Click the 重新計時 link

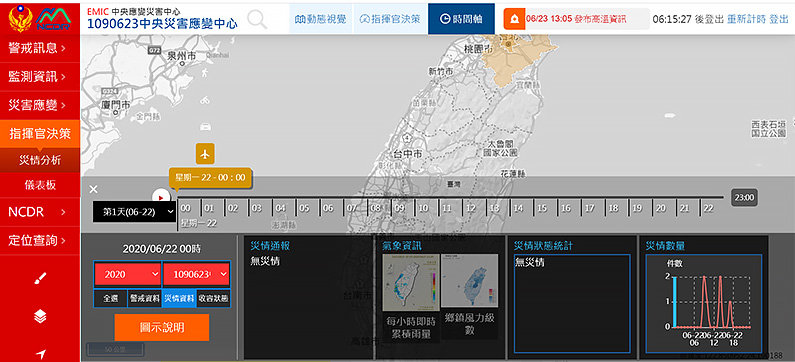746,19
